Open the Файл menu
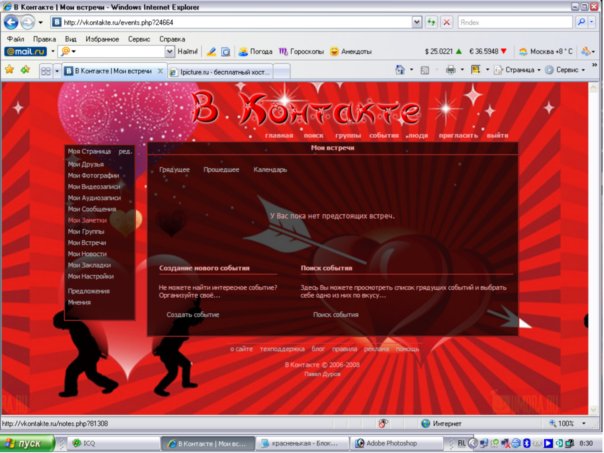The image size is (604, 453). (x=15, y=39)
